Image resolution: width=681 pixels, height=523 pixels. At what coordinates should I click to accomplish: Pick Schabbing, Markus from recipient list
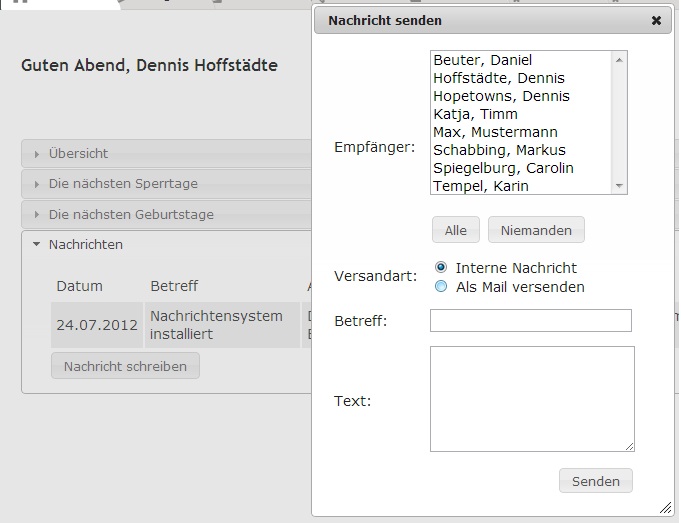499,150
